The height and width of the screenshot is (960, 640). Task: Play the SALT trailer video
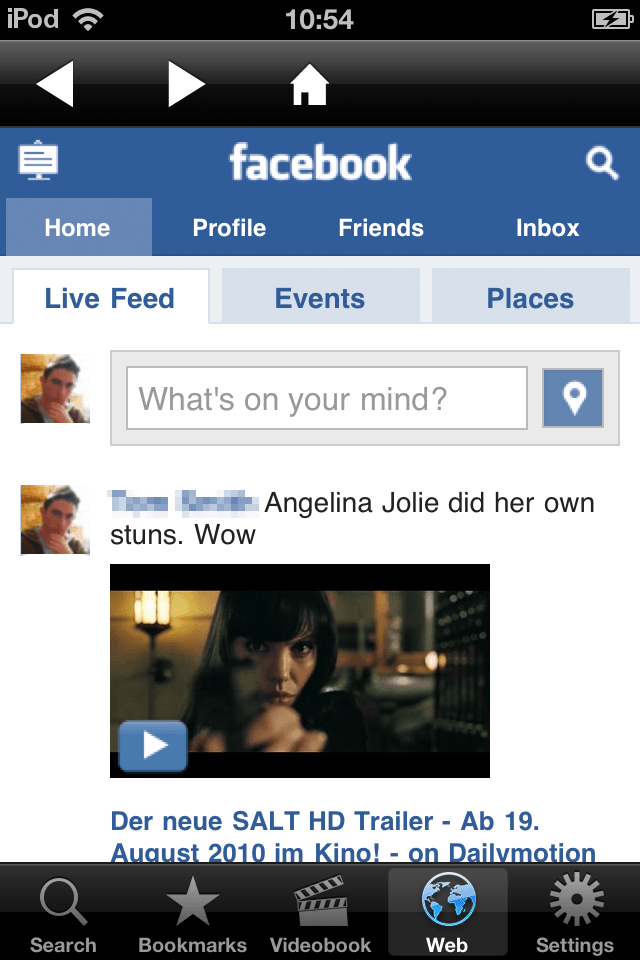tap(153, 746)
